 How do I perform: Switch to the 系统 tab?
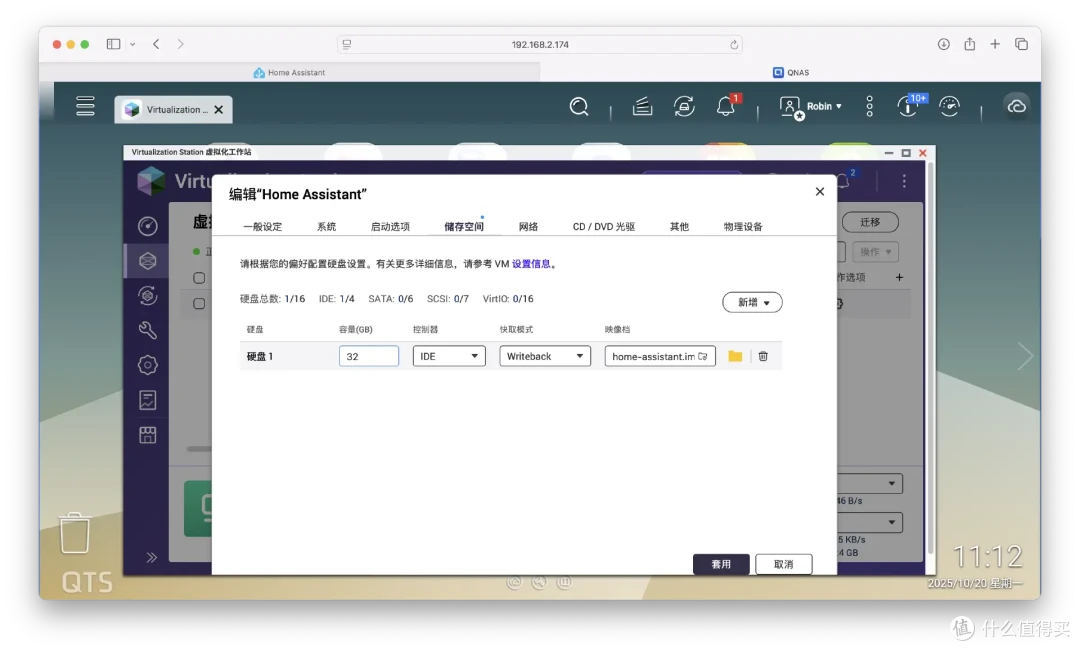click(326, 227)
